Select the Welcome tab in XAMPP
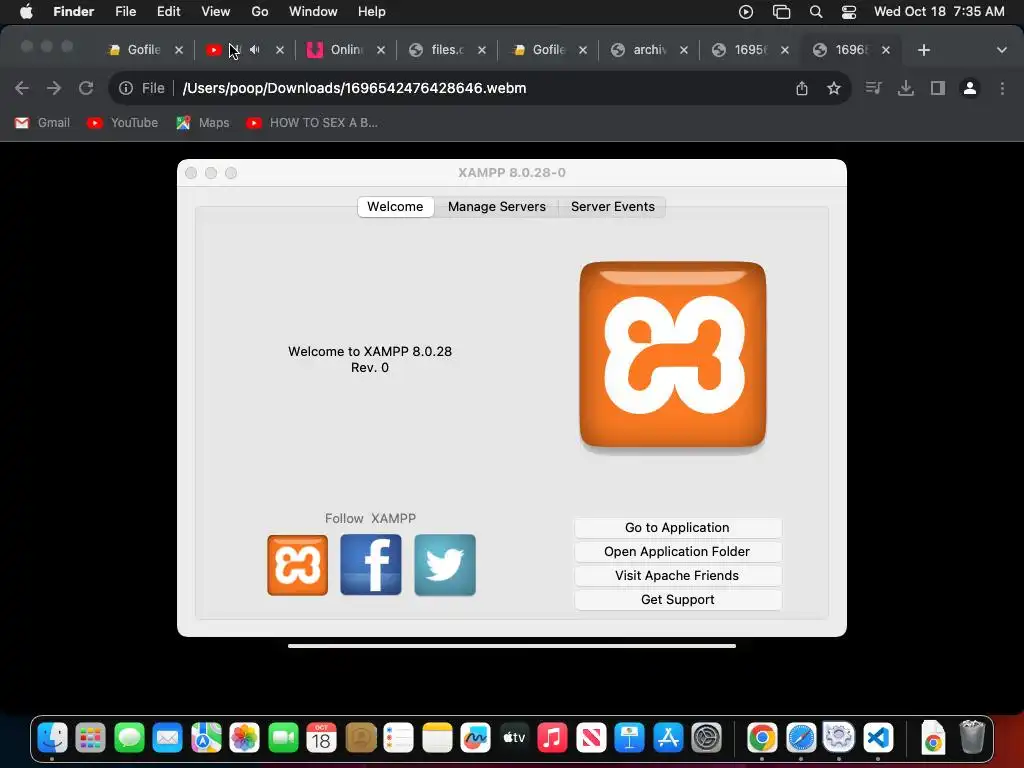Screen dimensions: 1024x768 pos(395,206)
